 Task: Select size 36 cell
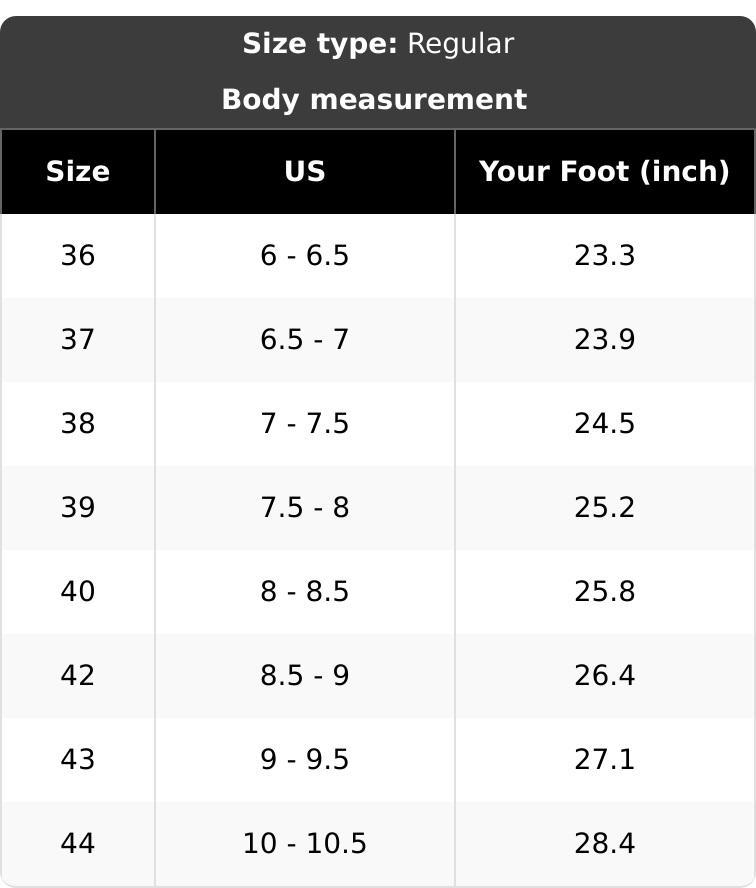point(78,255)
